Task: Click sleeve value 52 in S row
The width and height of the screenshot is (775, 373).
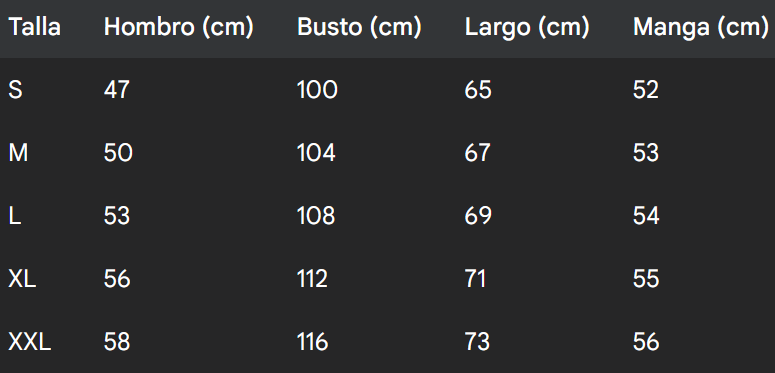Action: pyautogui.click(x=646, y=90)
